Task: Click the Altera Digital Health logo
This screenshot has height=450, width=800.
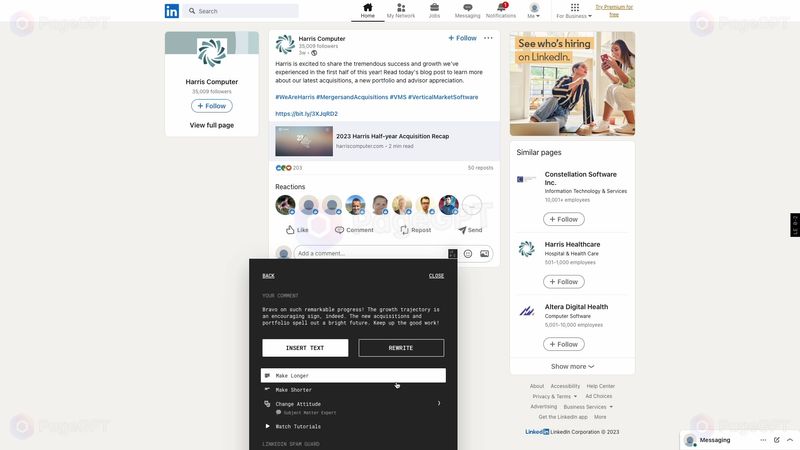Action: coord(527,311)
